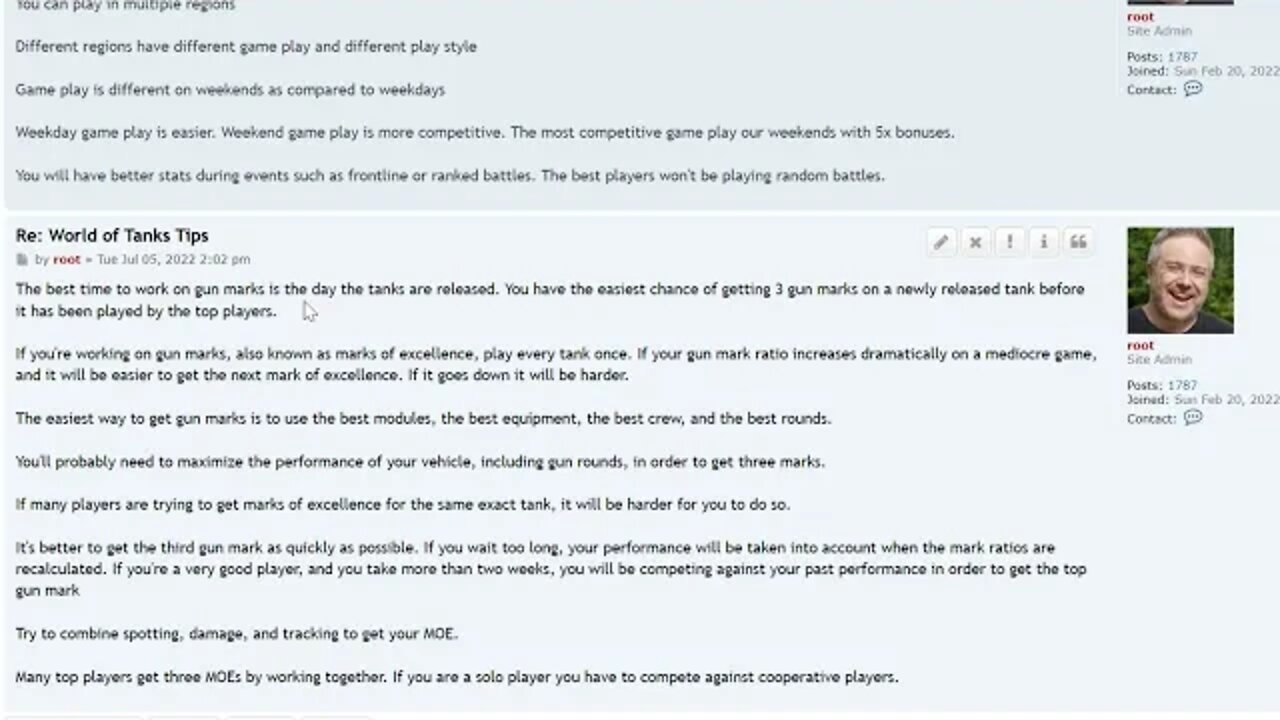
Task: Open the Contact bubble in the upper post profile
Action: 1193,89
